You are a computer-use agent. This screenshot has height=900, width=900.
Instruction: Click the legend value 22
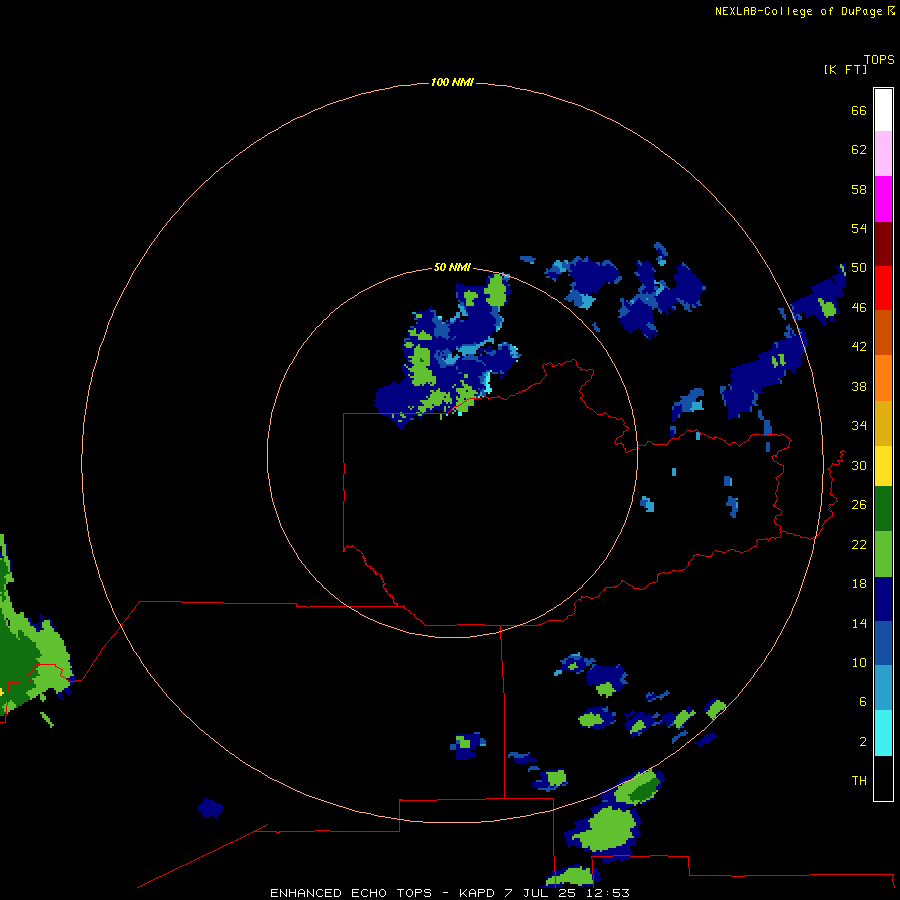859,545
